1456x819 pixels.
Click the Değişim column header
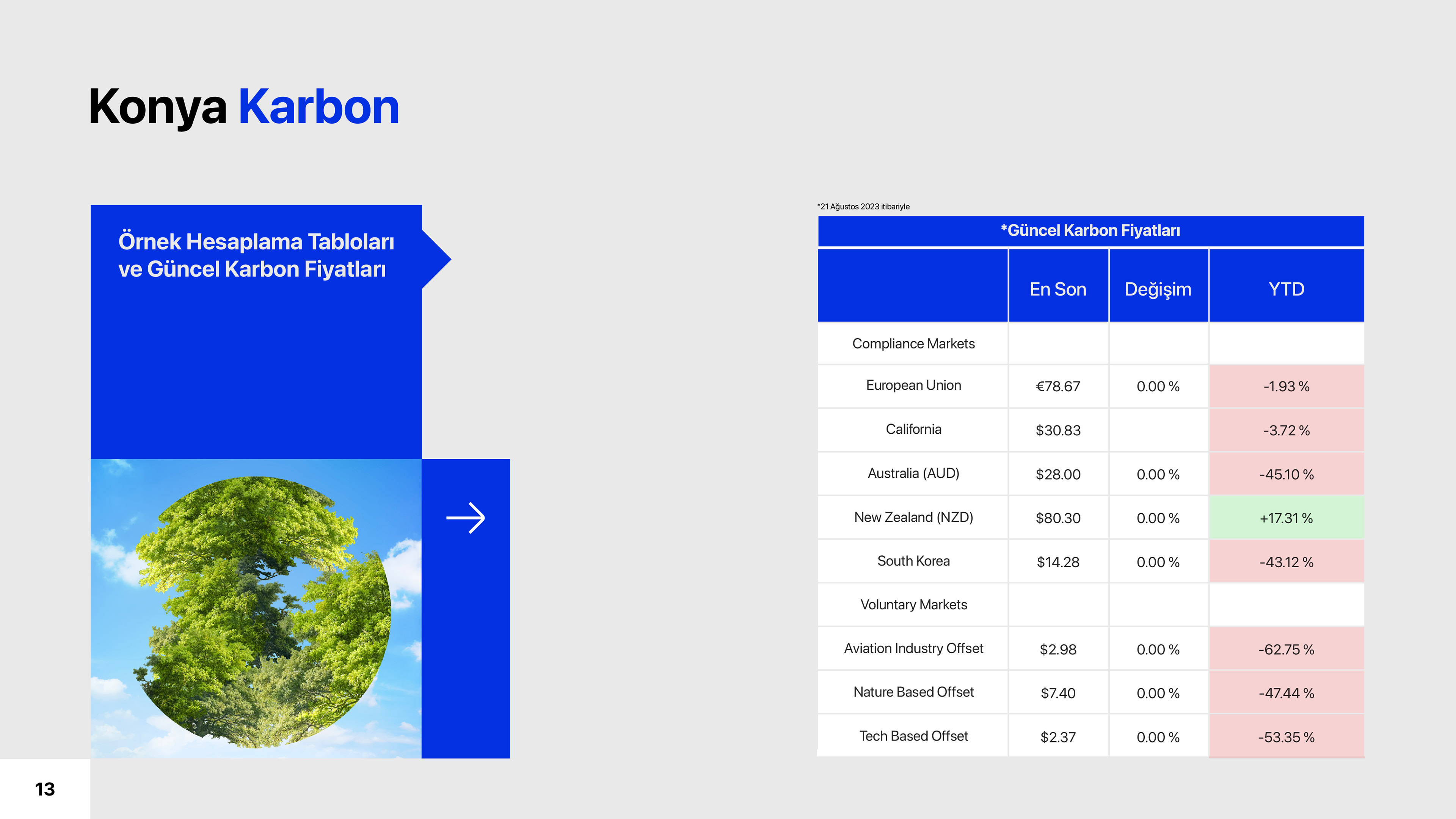(x=1158, y=289)
